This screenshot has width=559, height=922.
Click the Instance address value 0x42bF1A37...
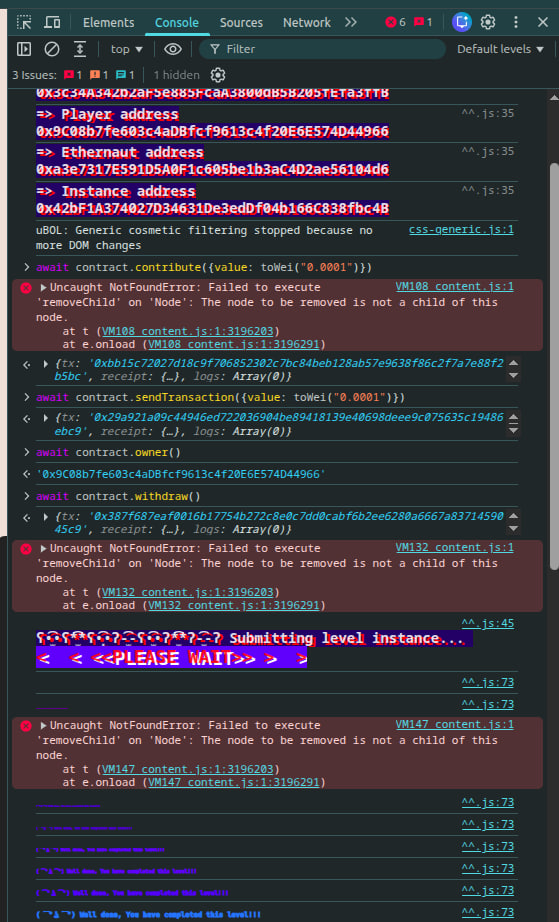(x=212, y=209)
